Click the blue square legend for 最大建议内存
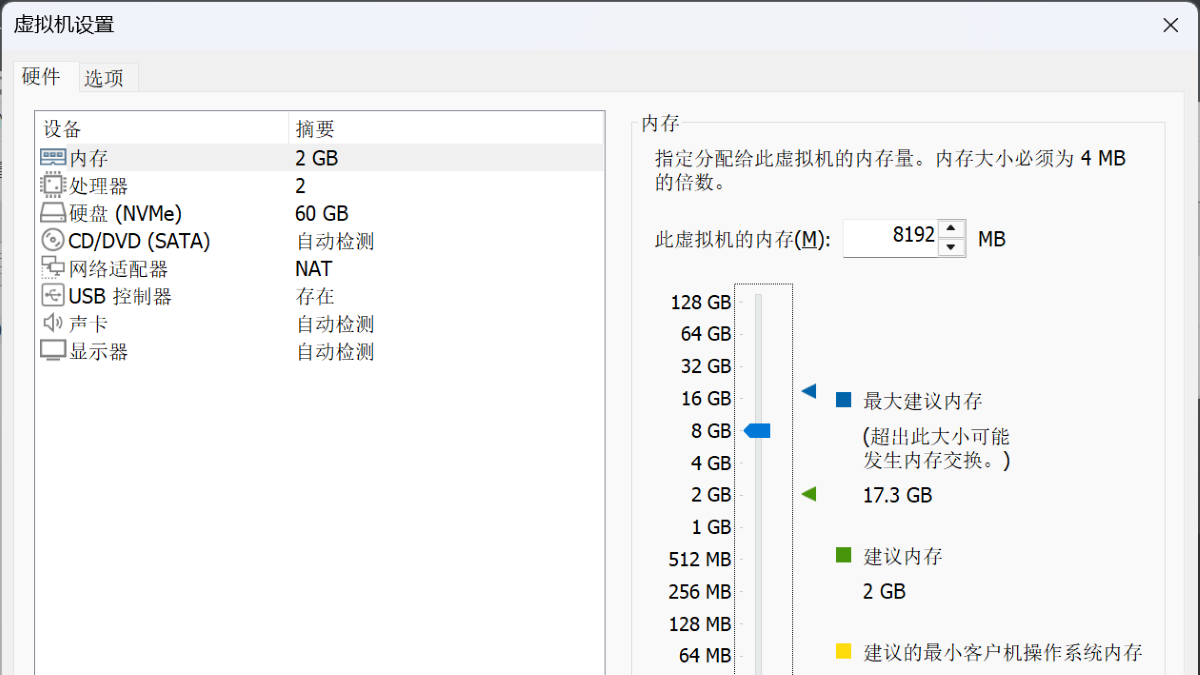The width and height of the screenshot is (1200, 675). (843, 400)
